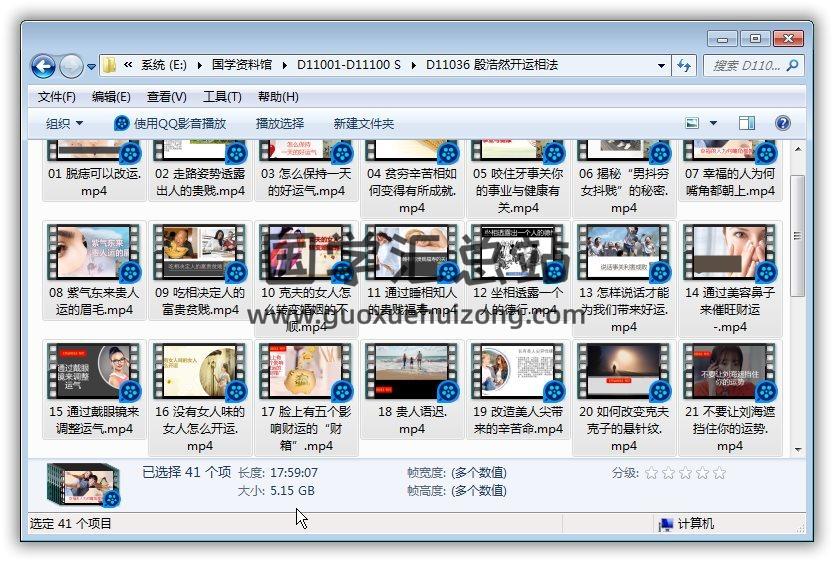Open the view options dropdown arrow
The height and width of the screenshot is (562, 834).
(713, 123)
